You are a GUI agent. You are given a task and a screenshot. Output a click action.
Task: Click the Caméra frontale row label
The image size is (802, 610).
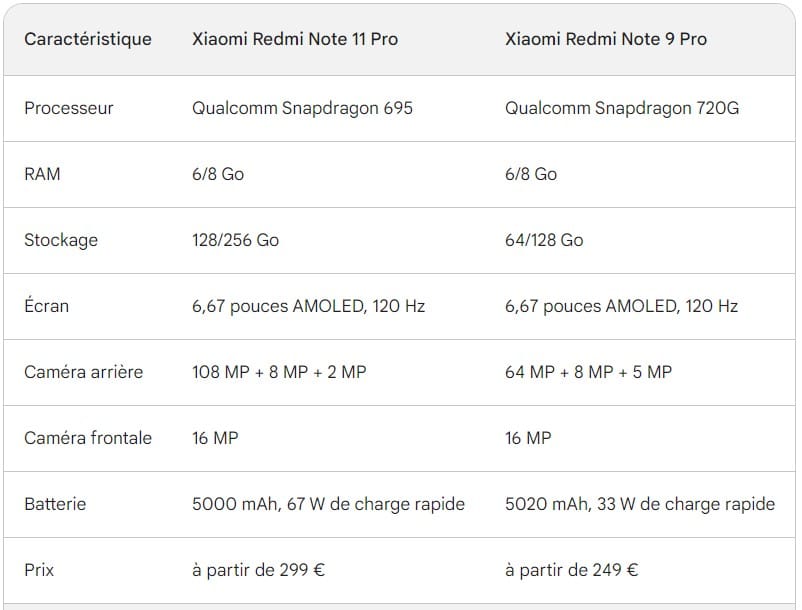88,438
